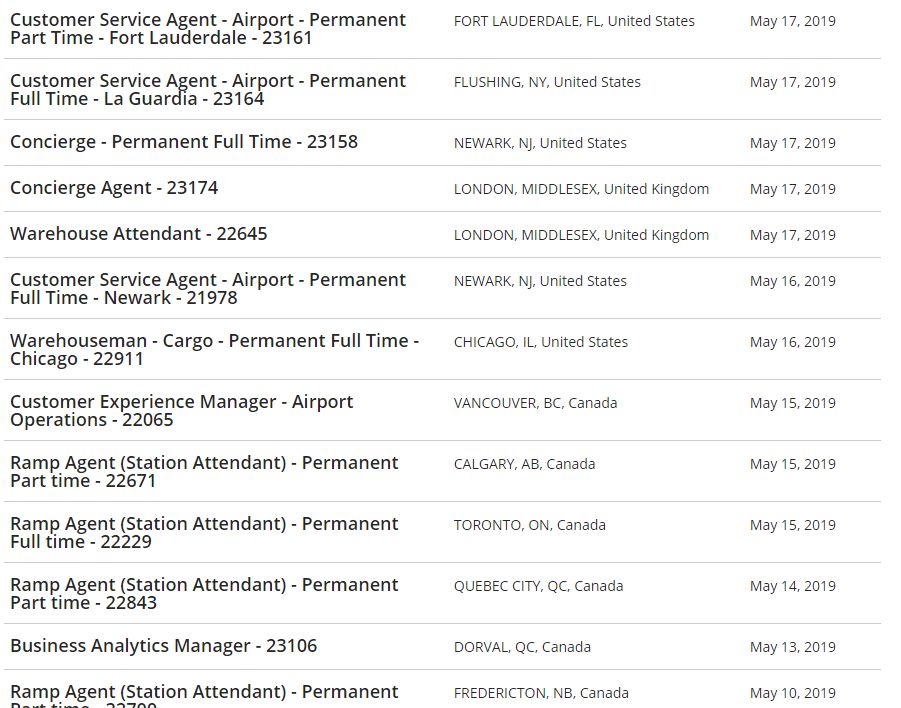
Task: Click QUEBEC CITY, QC, Canada location
Action: pyautogui.click(x=538, y=586)
